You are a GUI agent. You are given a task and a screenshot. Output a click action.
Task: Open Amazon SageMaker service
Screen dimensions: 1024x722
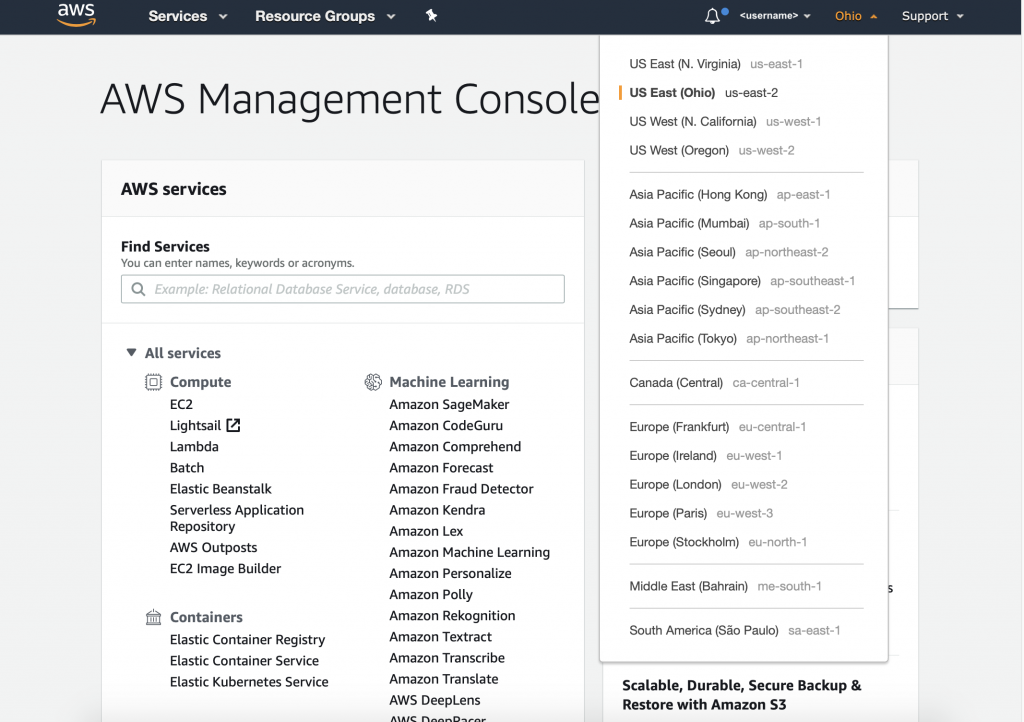[449, 404]
